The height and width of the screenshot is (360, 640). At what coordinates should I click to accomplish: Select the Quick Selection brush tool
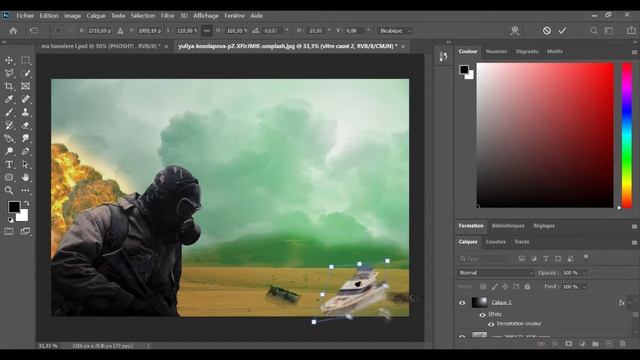25,73
